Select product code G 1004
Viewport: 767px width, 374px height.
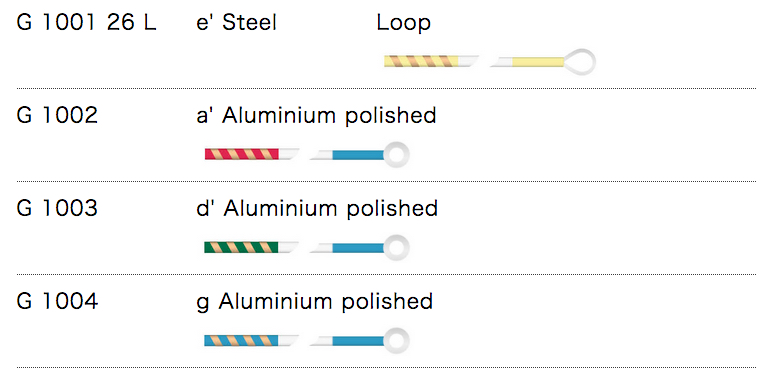tap(57, 301)
